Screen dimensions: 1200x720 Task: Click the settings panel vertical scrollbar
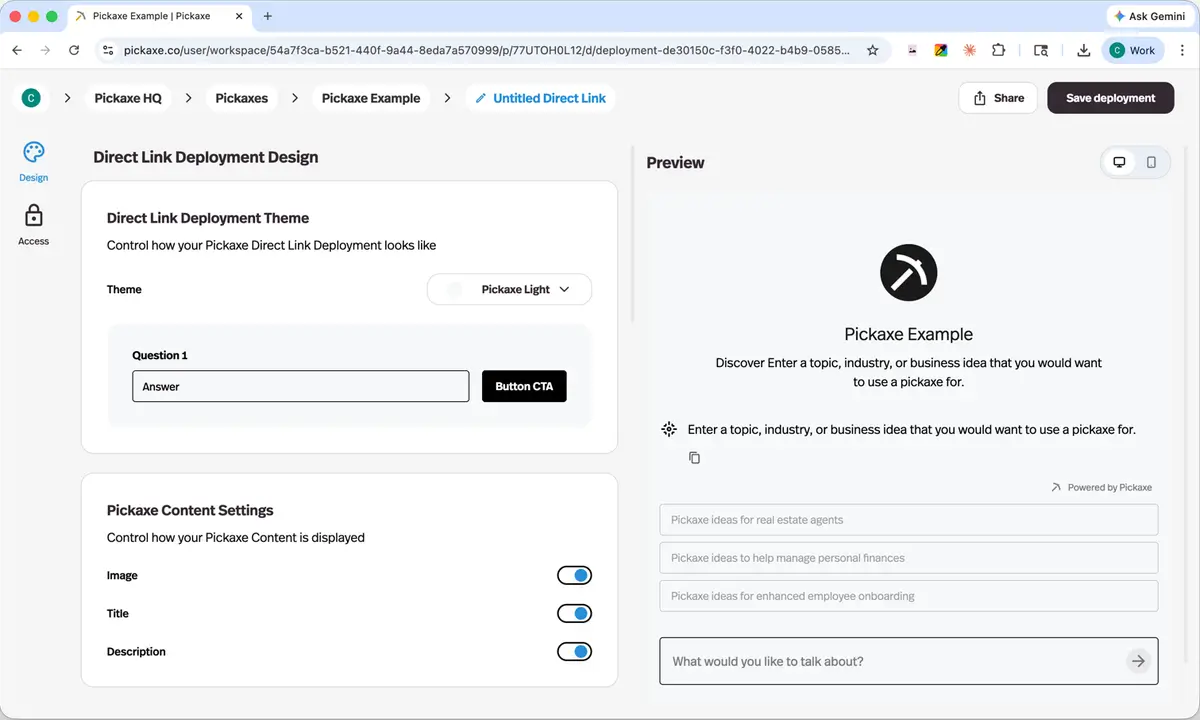(x=633, y=234)
